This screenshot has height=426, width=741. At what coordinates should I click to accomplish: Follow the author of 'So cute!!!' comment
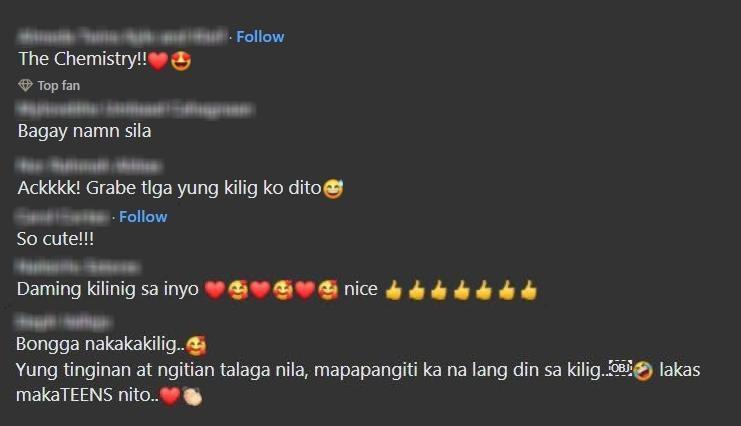[143, 217]
